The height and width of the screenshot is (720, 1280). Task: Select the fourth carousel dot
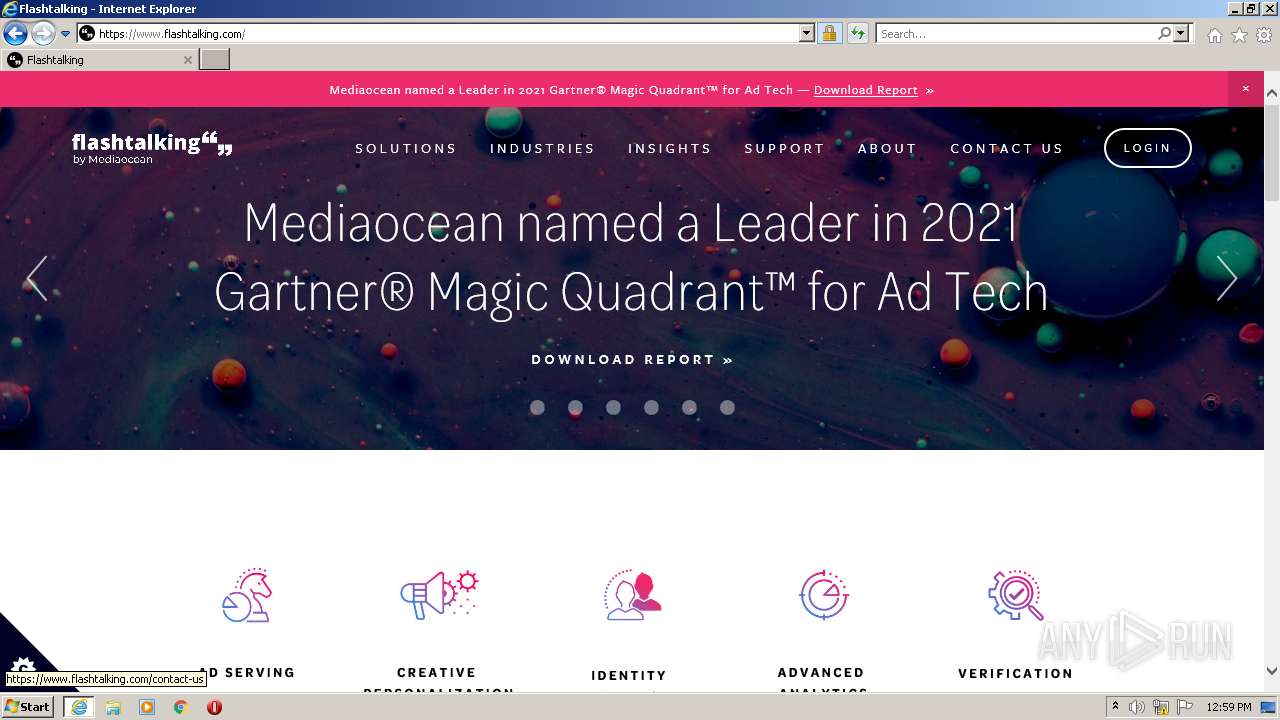pyautogui.click(x=651, y=407)
